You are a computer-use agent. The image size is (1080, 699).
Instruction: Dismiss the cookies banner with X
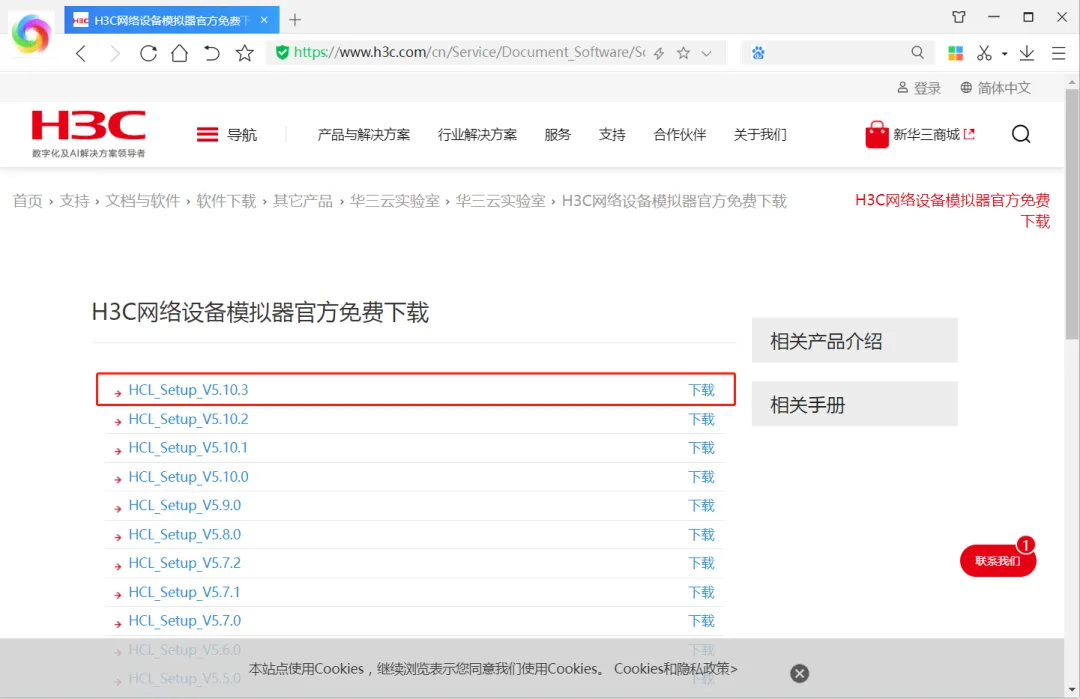coord(800,673)
